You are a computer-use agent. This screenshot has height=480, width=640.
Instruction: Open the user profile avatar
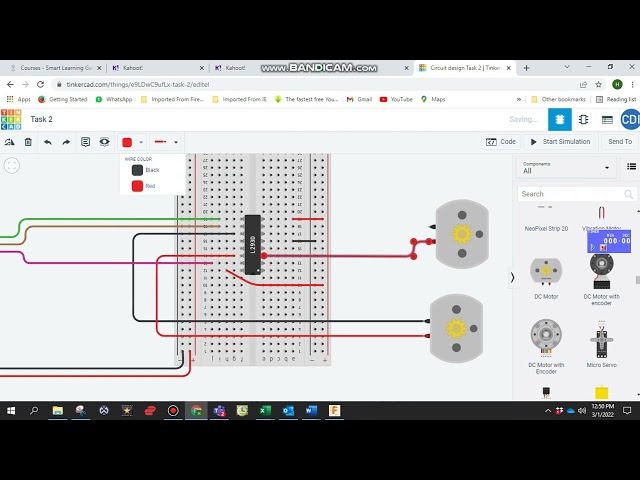[x=630, y=120]
